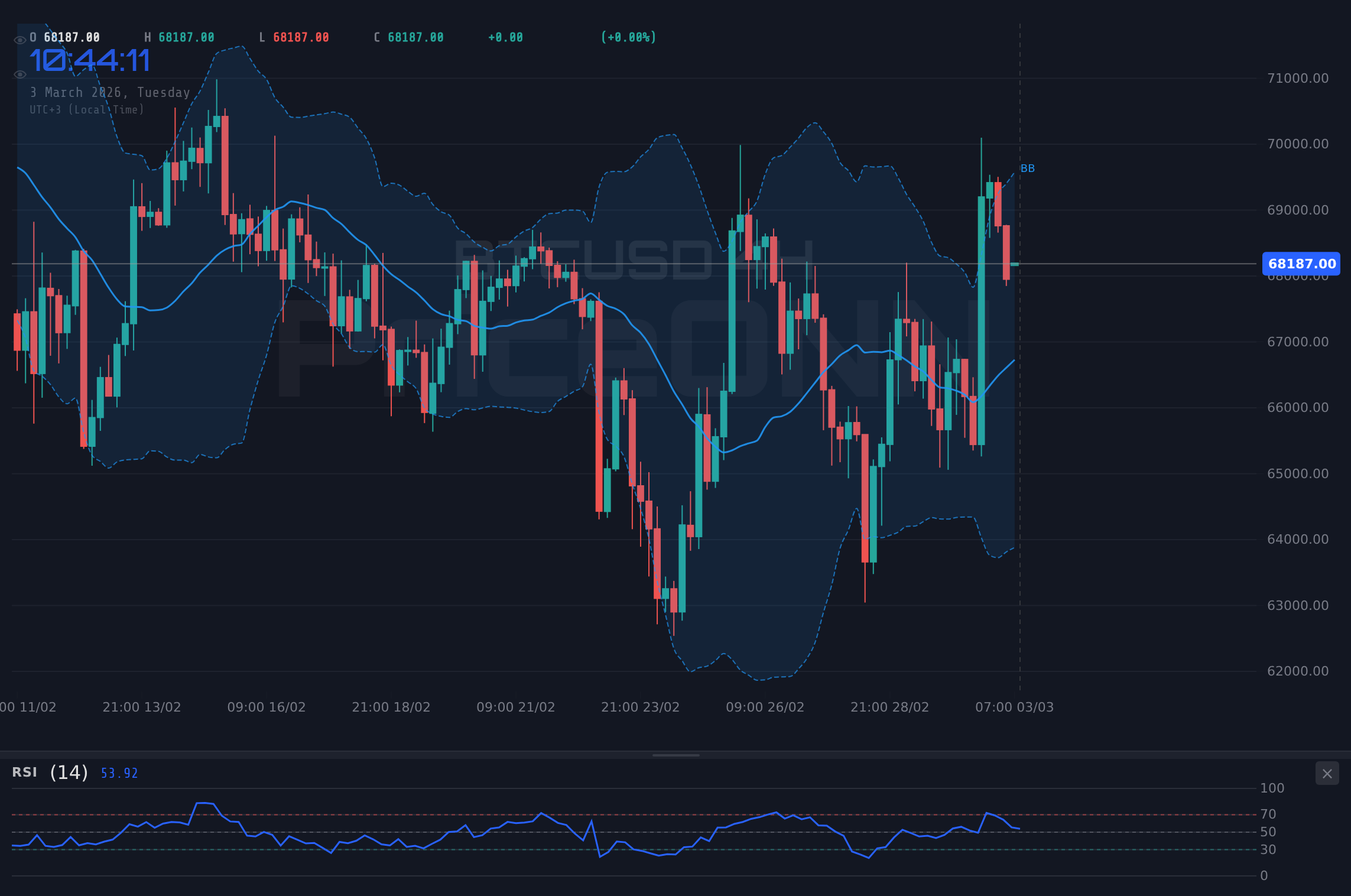
Task: Click the RSI value 53.92
Action: point(118,773)
